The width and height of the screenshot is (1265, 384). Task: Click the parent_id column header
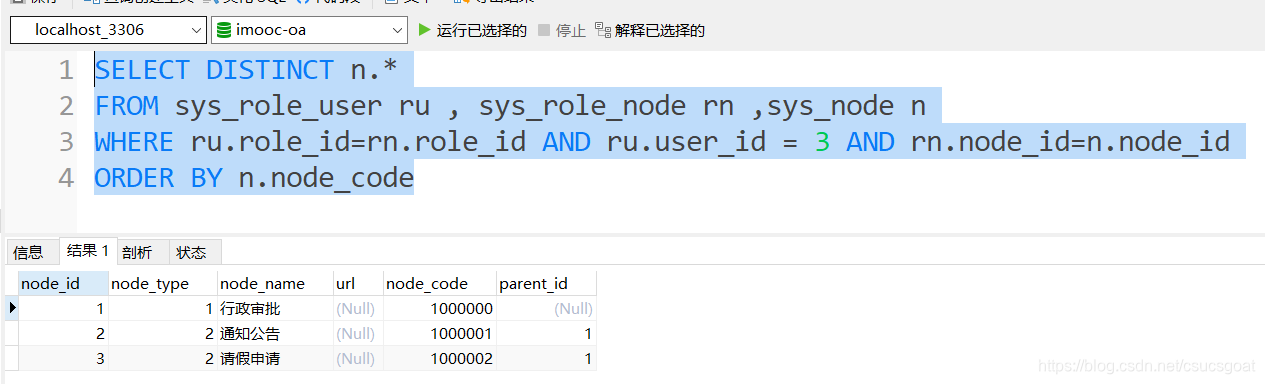click(x=546, y=283)
